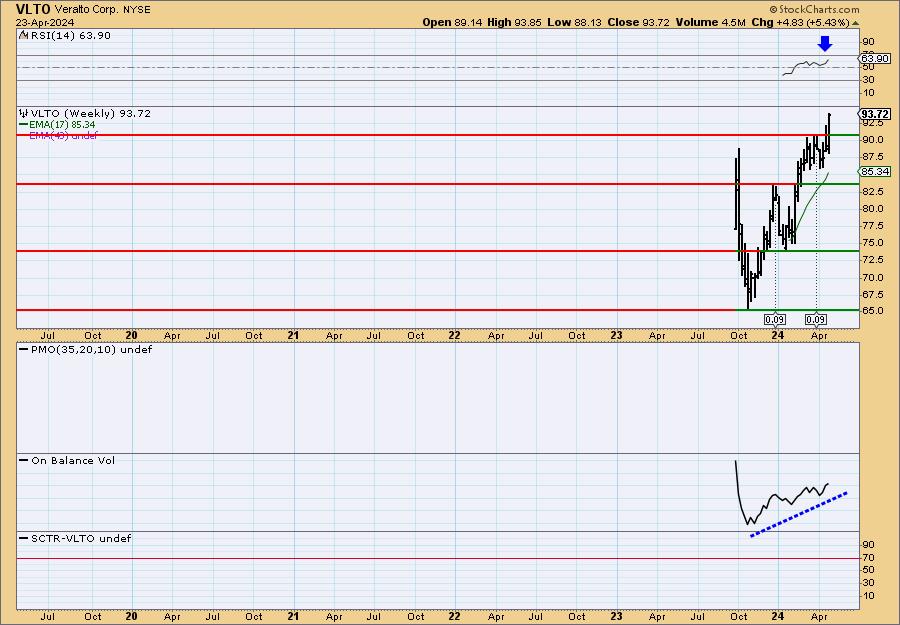Open the StockCharts.com copyright link
The image size is (900, 625).
tap(814, 9)
